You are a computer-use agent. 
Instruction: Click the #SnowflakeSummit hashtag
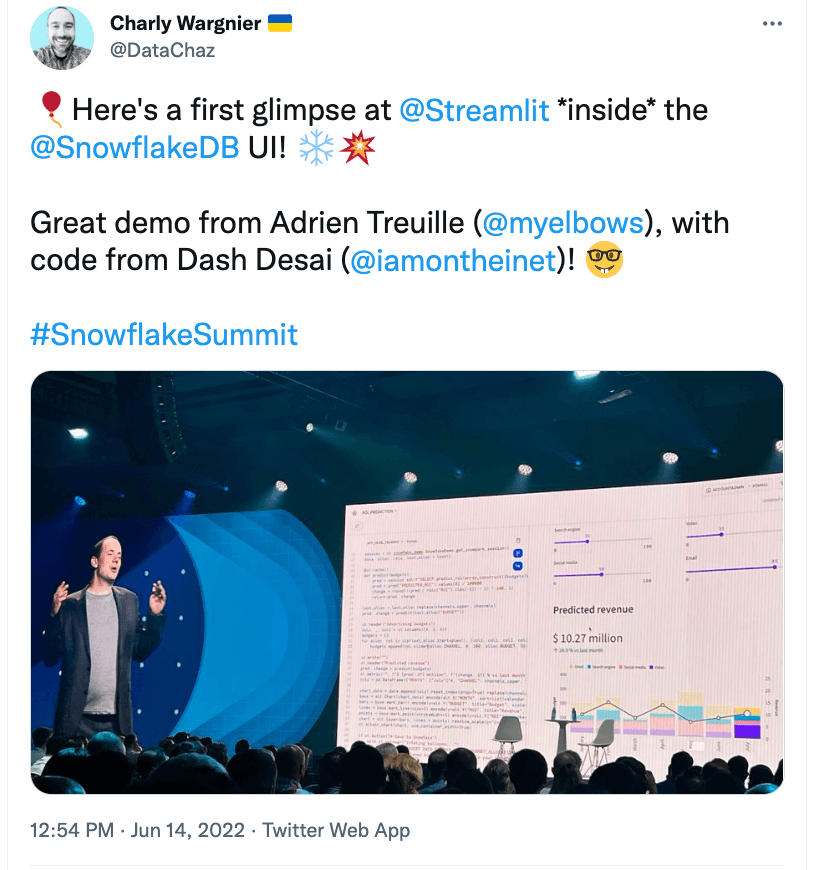coord(163,335)
